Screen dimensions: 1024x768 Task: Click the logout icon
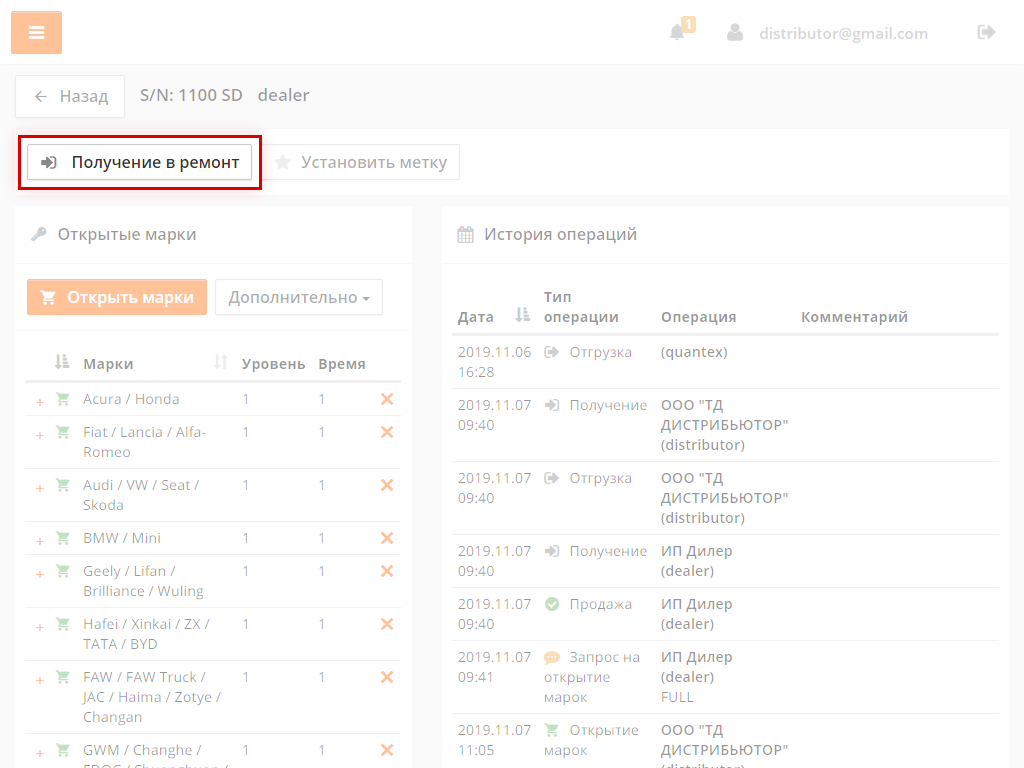click(986, 32)
